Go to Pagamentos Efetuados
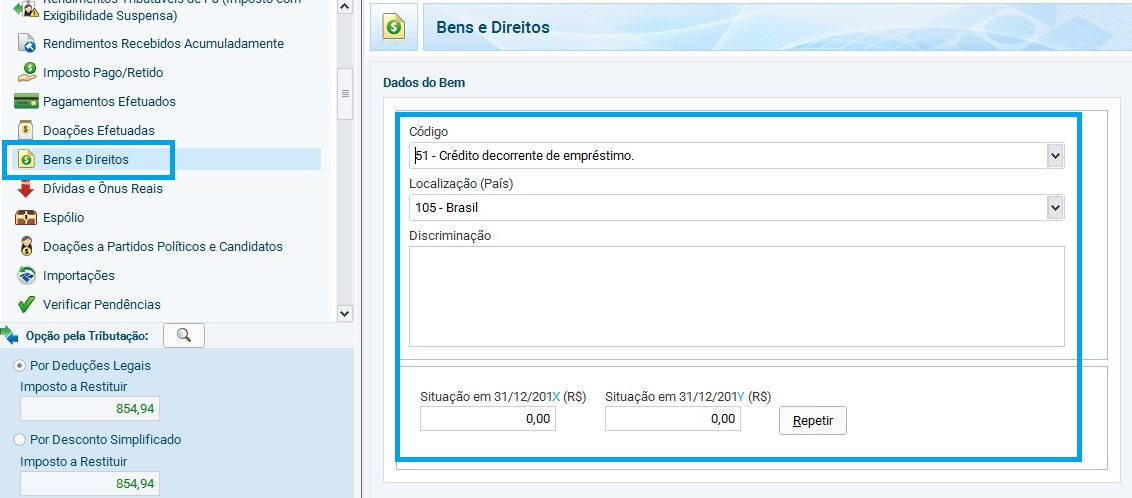 click(x=109, y=101)
